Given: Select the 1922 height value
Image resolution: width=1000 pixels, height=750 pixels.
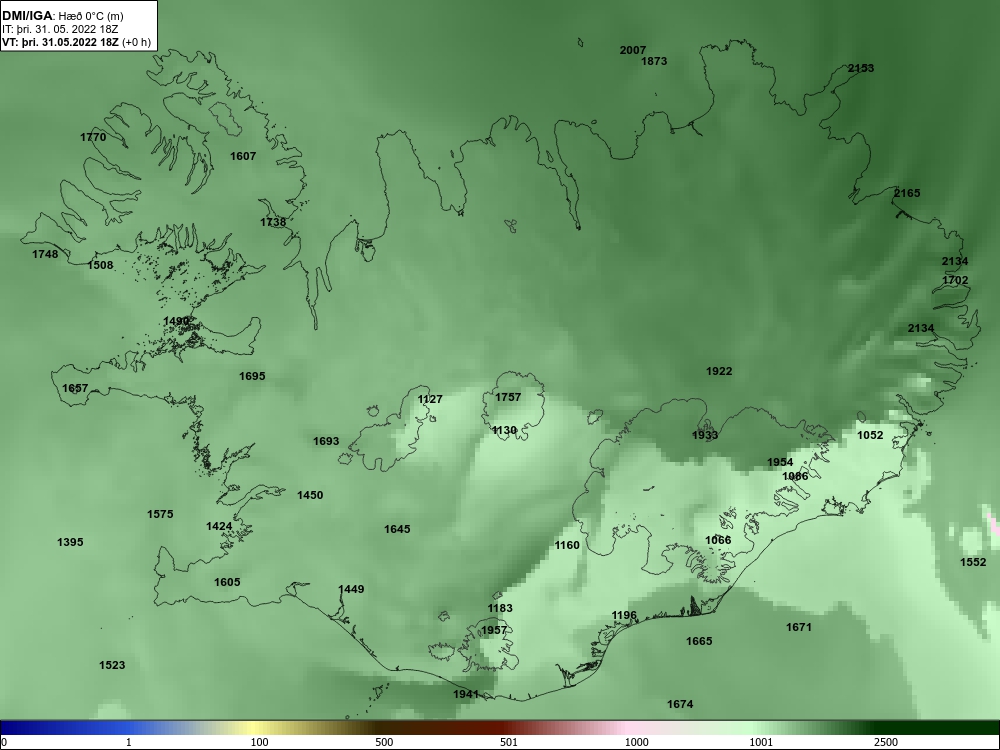Looking at the screenshot, I should pos(719,371).
